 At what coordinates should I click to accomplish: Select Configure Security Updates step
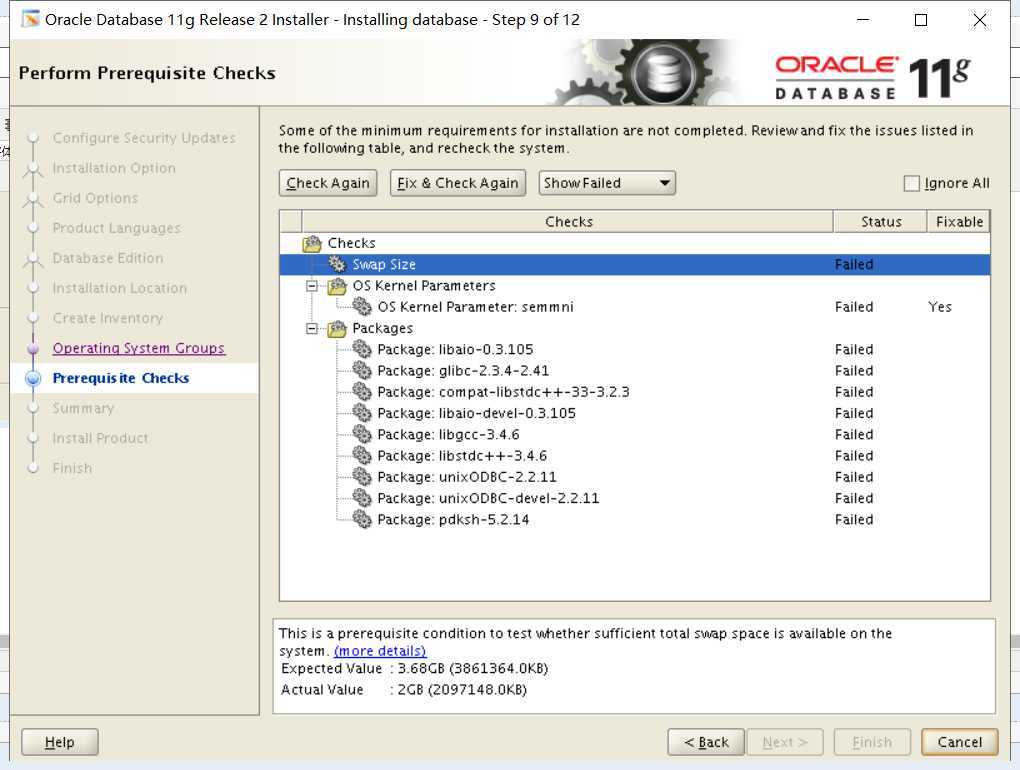(144, 138)
